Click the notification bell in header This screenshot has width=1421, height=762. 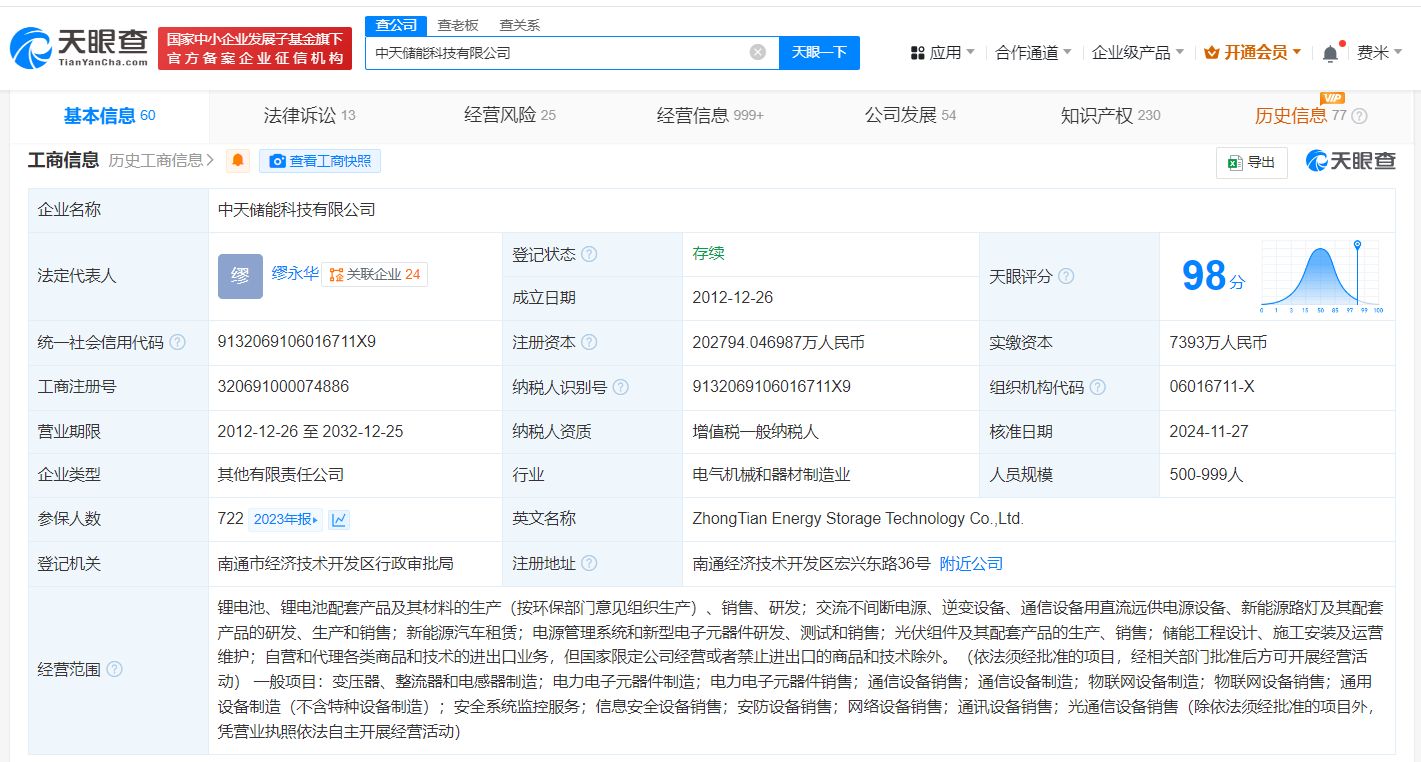[1329, 53]
